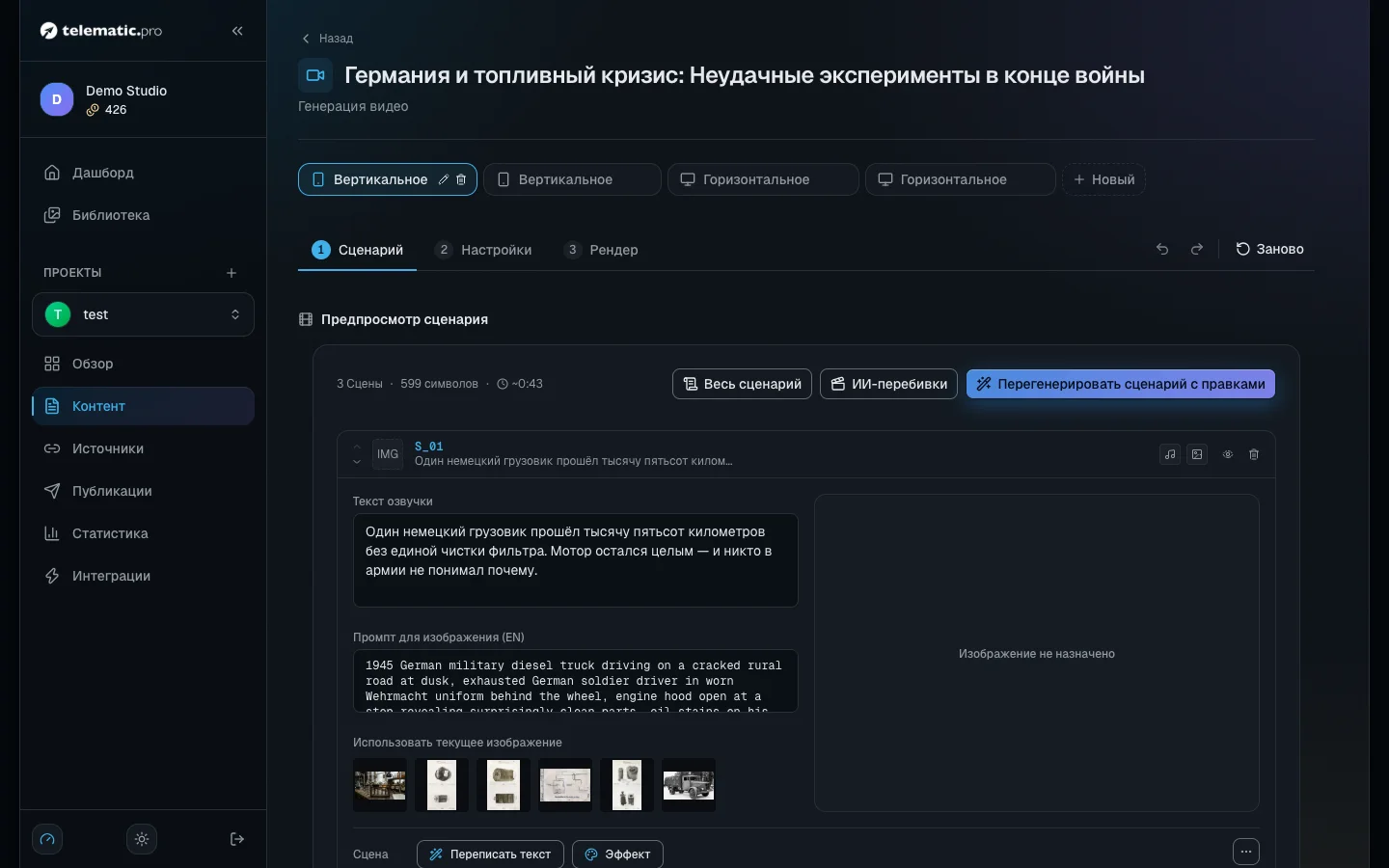Open Источники in the sidebar
The image size is (1389, 868).
[143, 448]
